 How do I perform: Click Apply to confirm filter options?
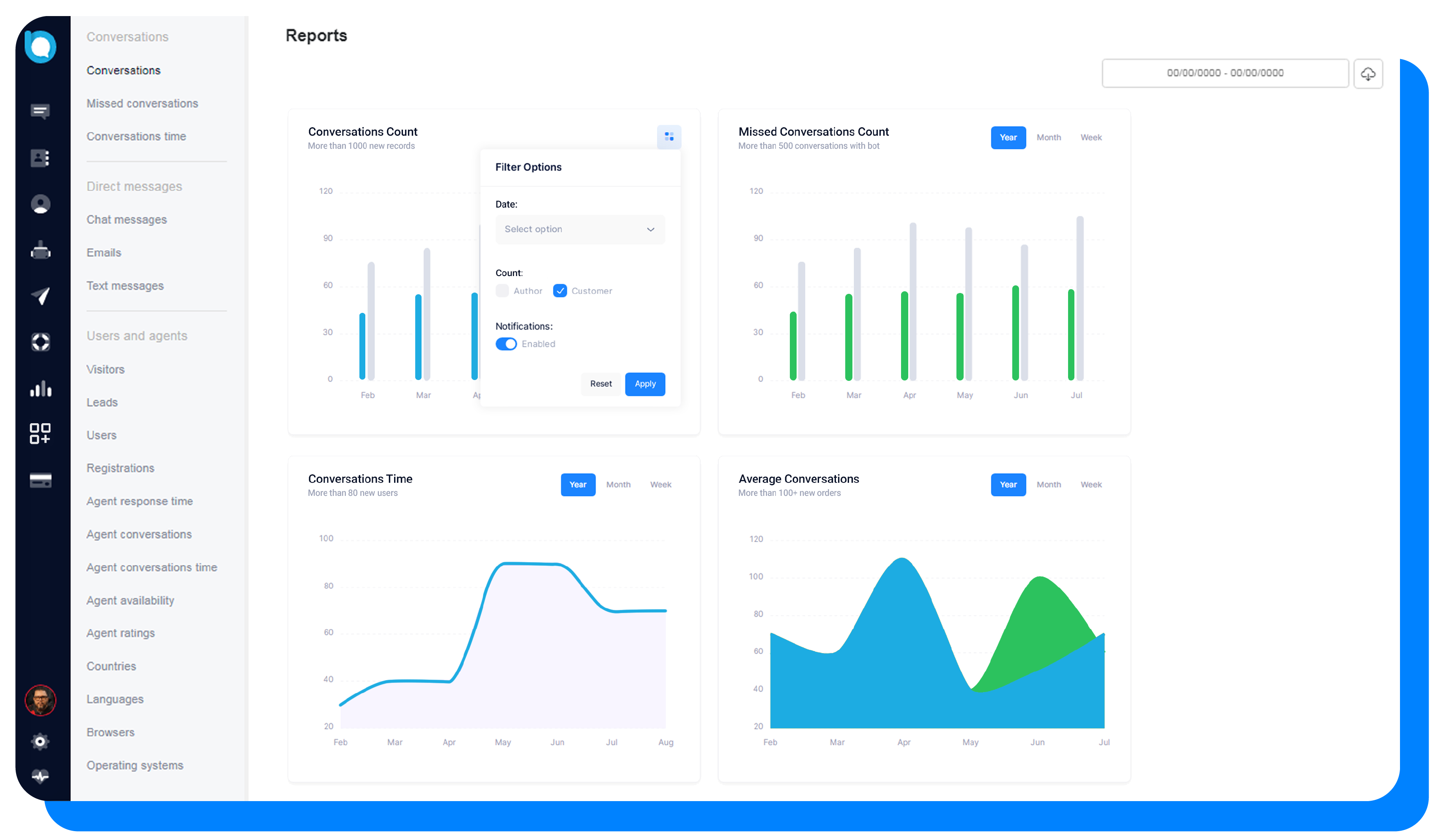[645, 383]
